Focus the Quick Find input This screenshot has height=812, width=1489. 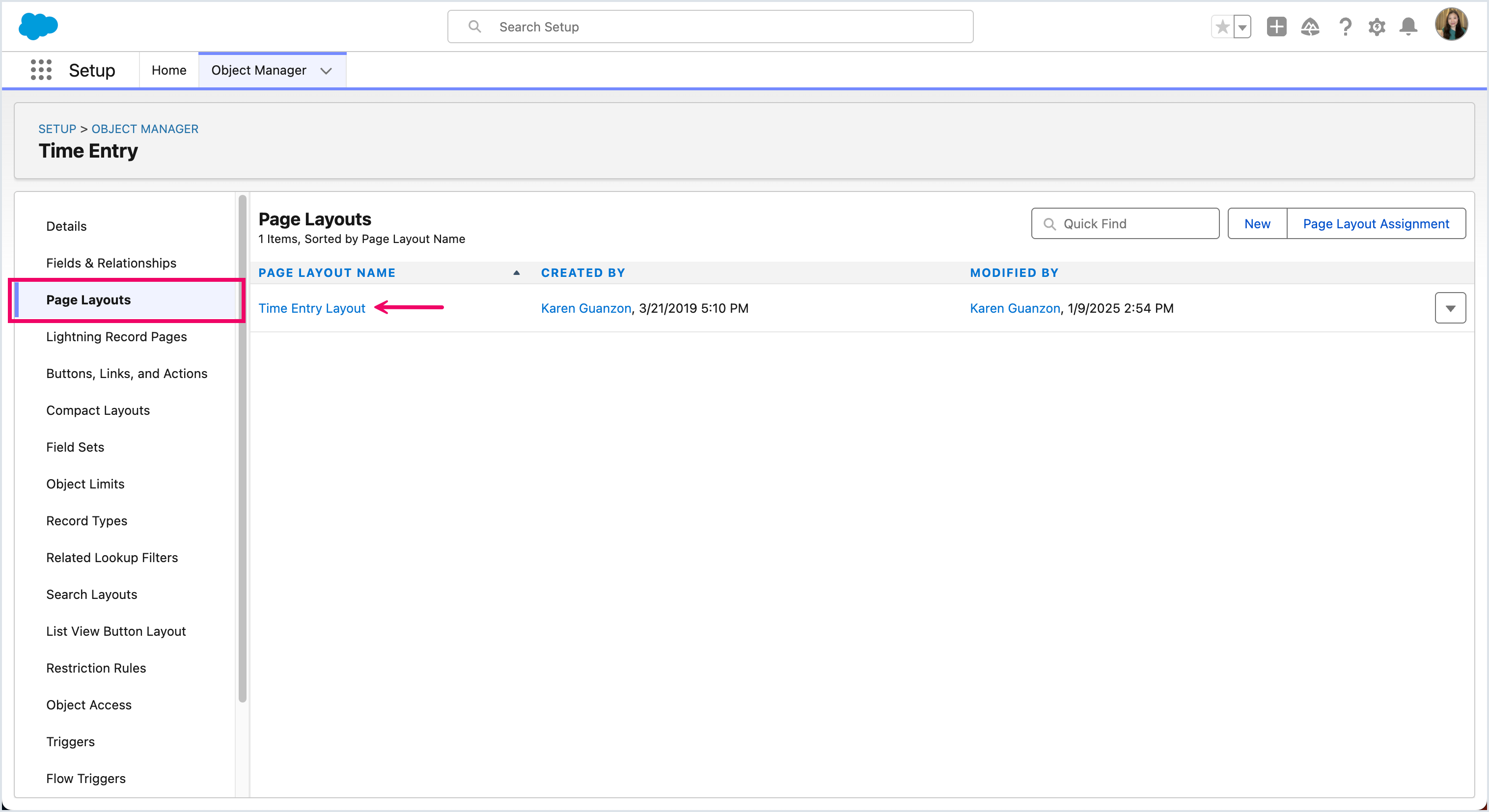click(1125, 224)
